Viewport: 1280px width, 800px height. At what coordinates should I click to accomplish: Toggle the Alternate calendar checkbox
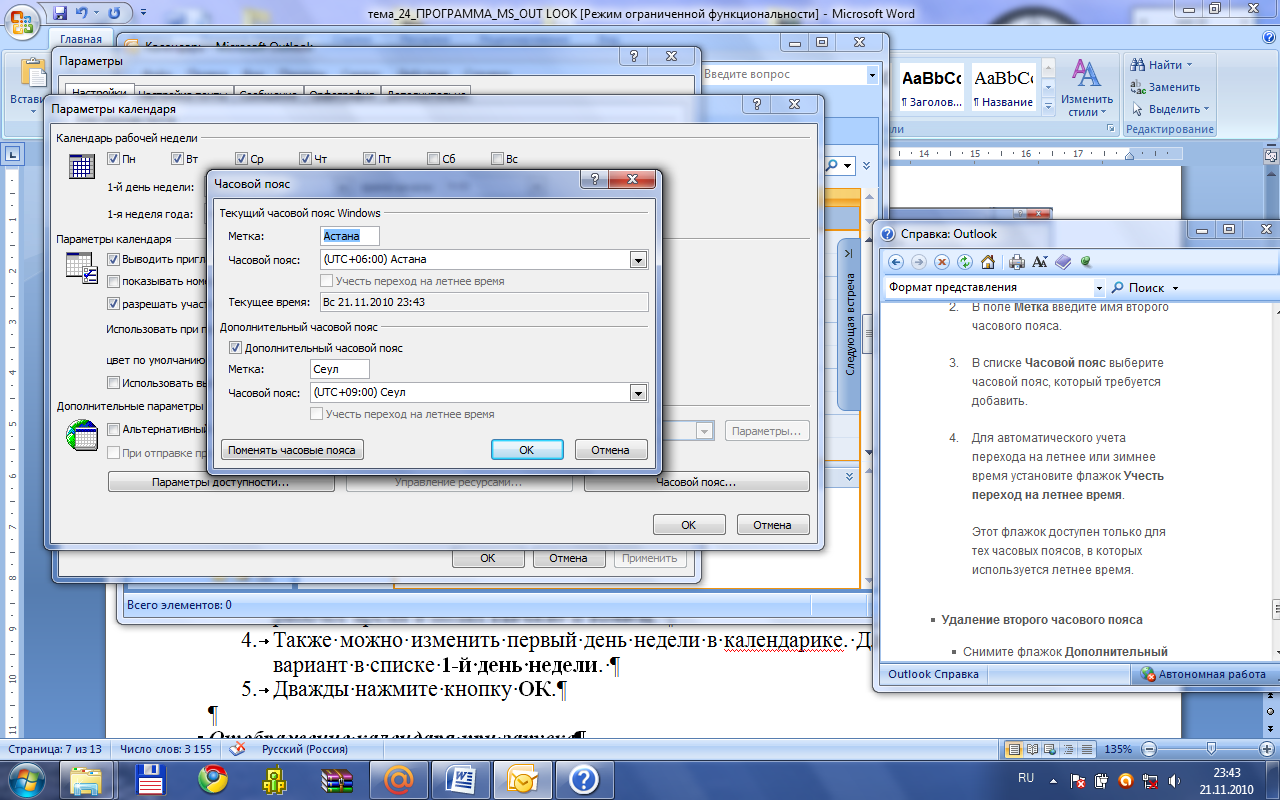(x=114, y=430)
